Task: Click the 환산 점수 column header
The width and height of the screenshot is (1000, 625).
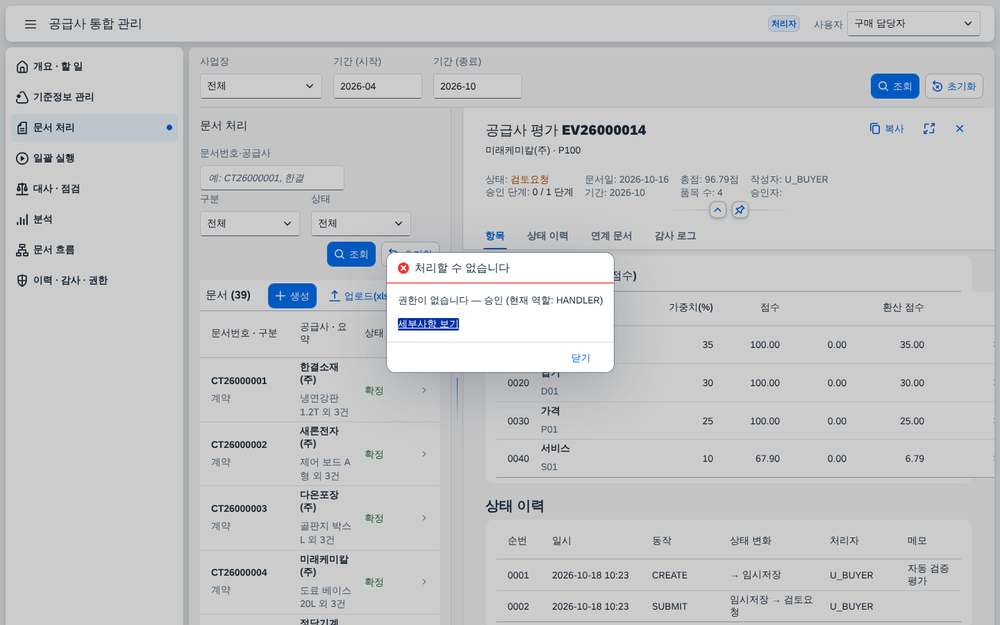Action: click(902, 307)
